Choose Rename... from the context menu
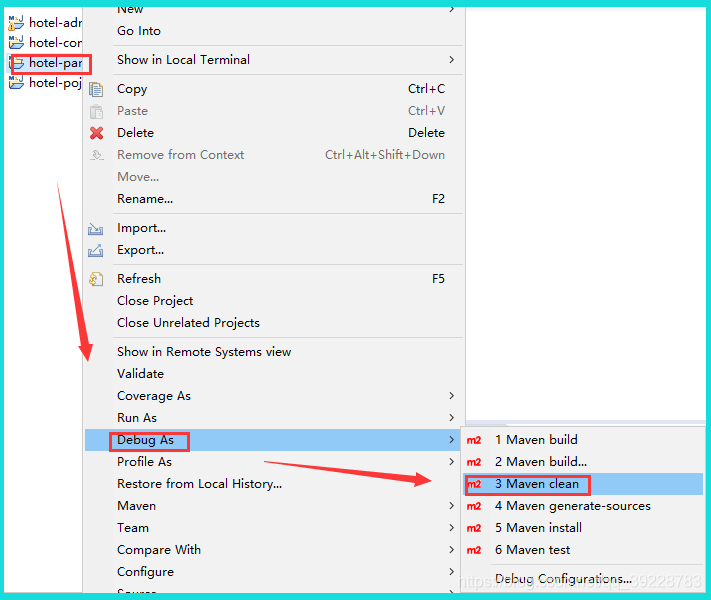The width and height of the screenshot is (711, 600). [145, 199]
